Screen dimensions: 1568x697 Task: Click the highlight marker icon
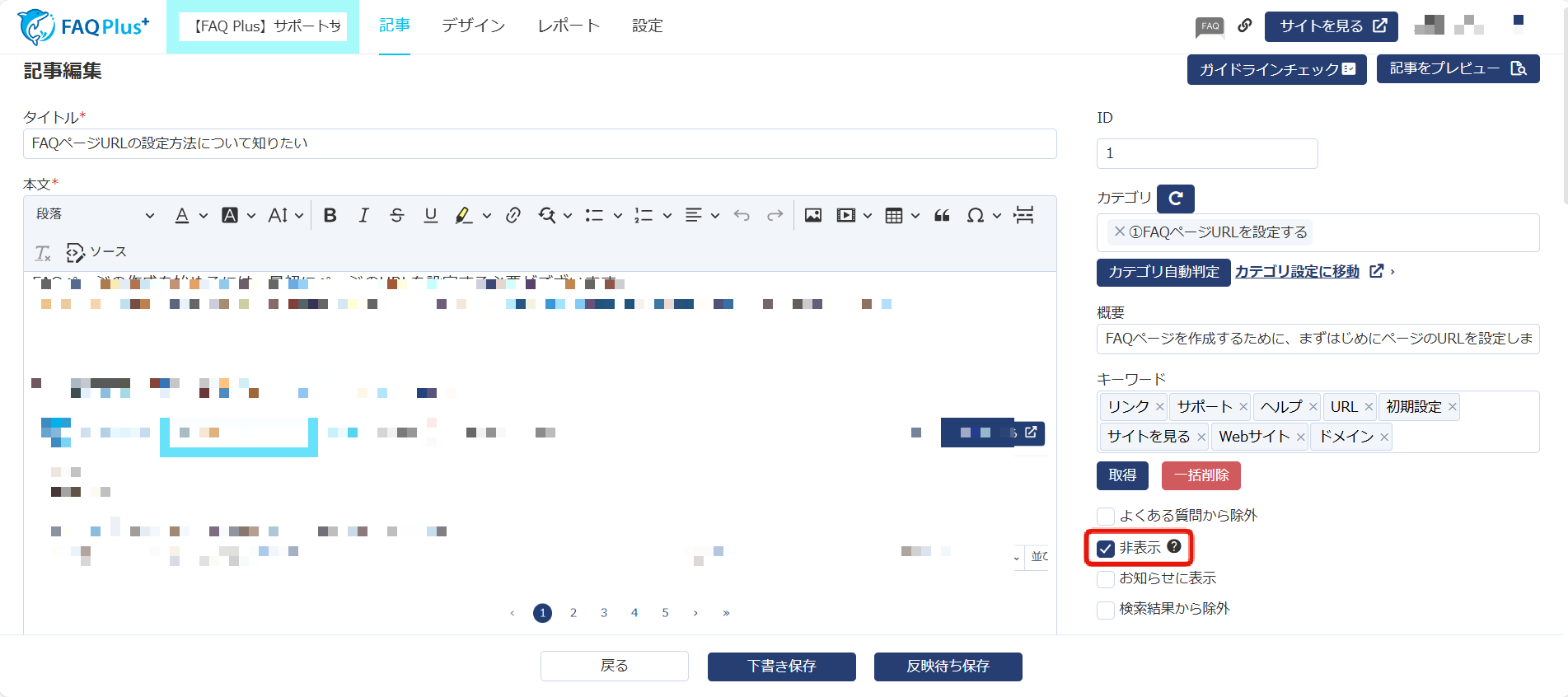[464, 215]
